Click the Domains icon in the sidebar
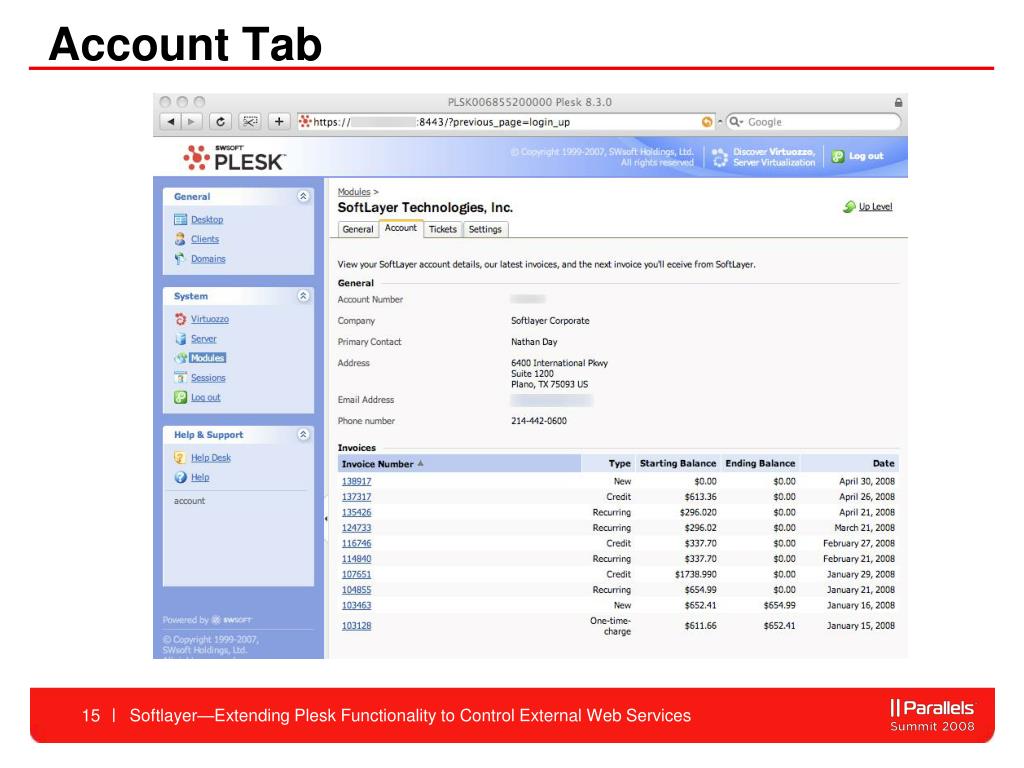The height and width of the screenshot is (768, 1024). click(x=180, y=259)
